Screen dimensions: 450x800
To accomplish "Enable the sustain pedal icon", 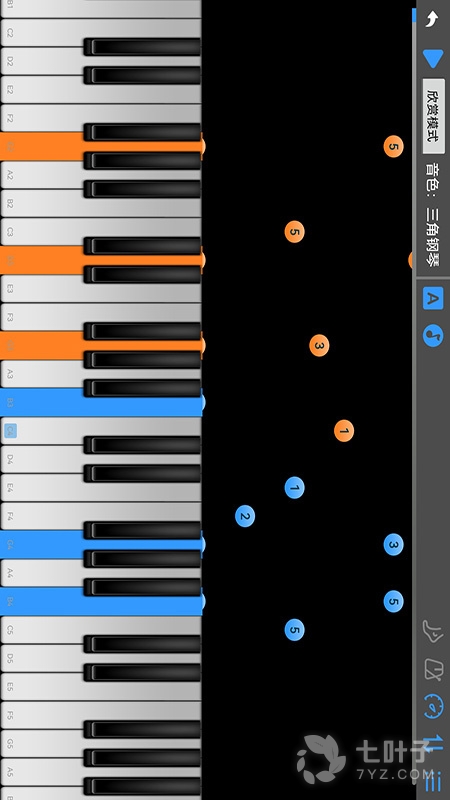I will 433,631.
